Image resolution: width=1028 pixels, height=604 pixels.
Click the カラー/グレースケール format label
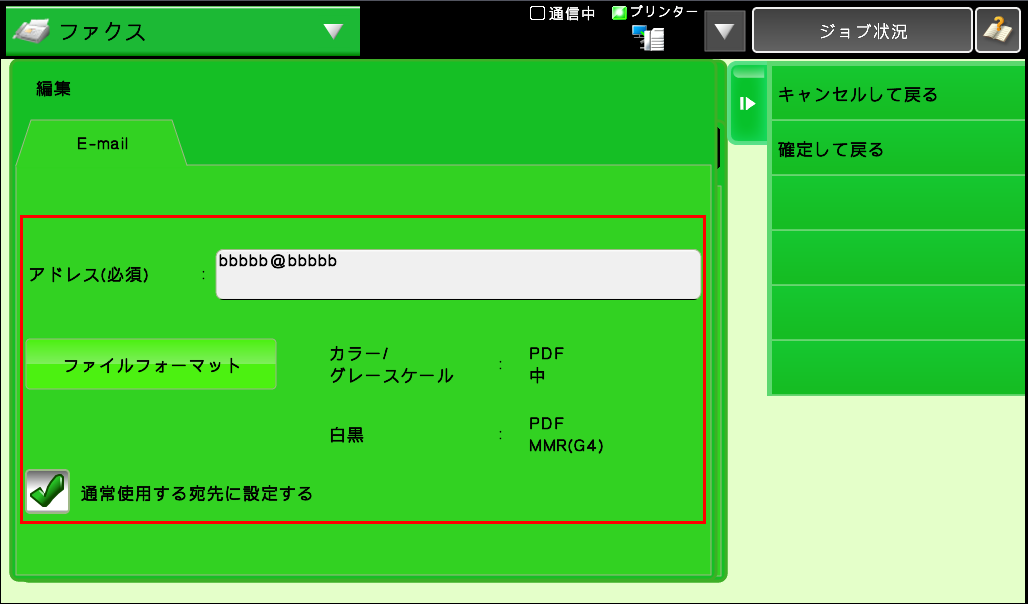(x=391, y=365)
